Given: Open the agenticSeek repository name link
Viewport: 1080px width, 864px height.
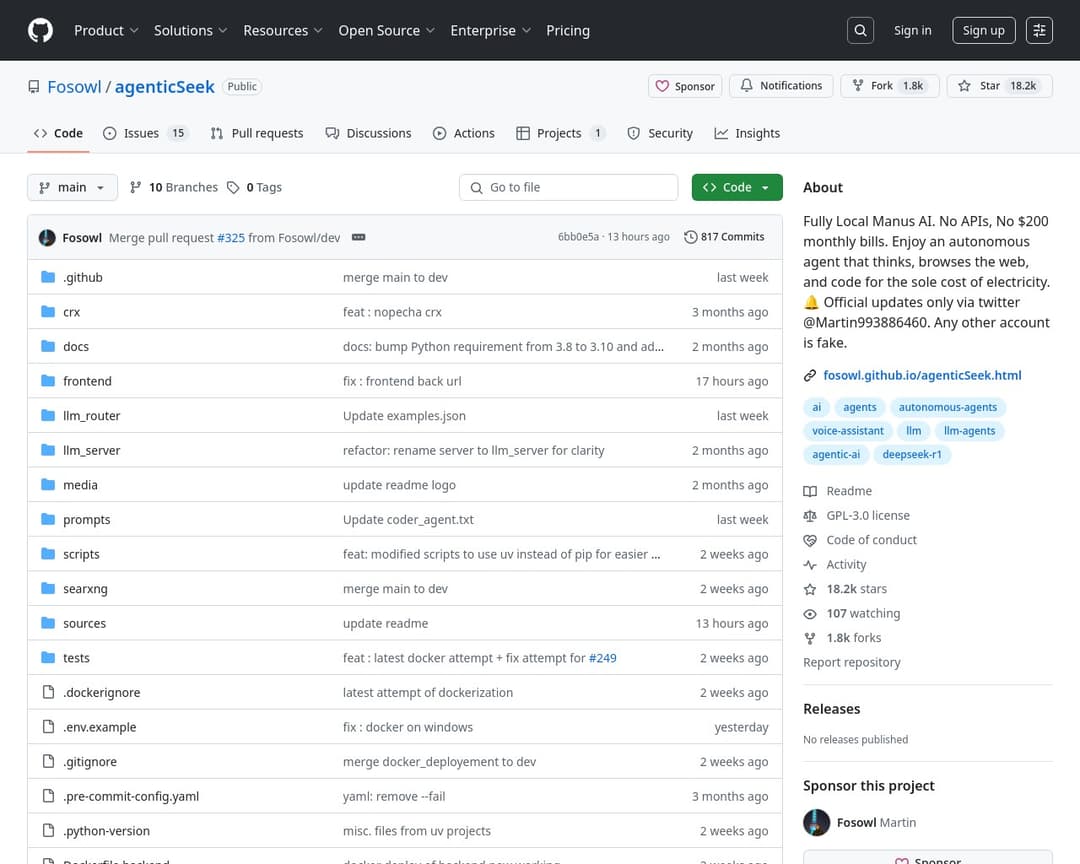Looking at the screenshot, I should (x=165, y=87).
